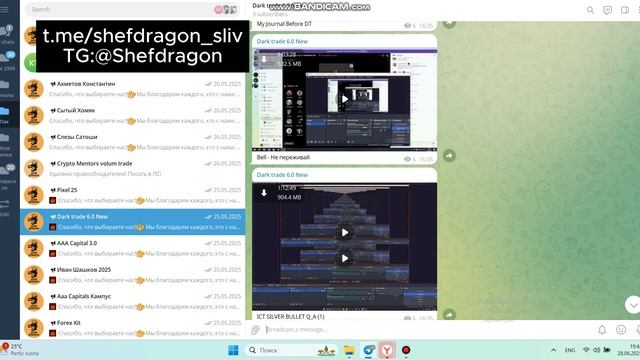Forward the My Journal Before DT post

click(449, 24)
